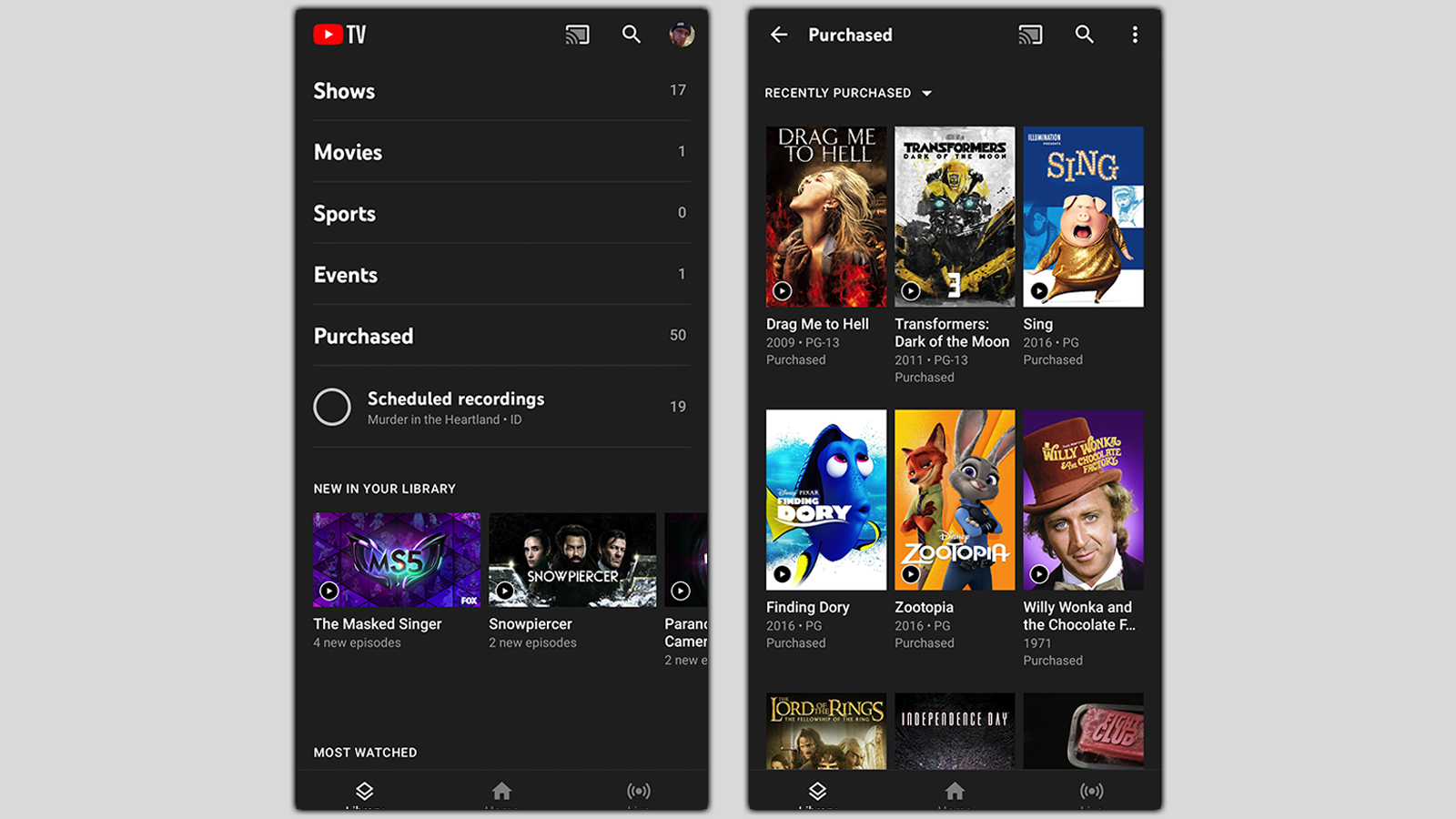Open the Transformers Dark of the Moon poster
Screen dimensions: 1456x819
pos(955,217)
